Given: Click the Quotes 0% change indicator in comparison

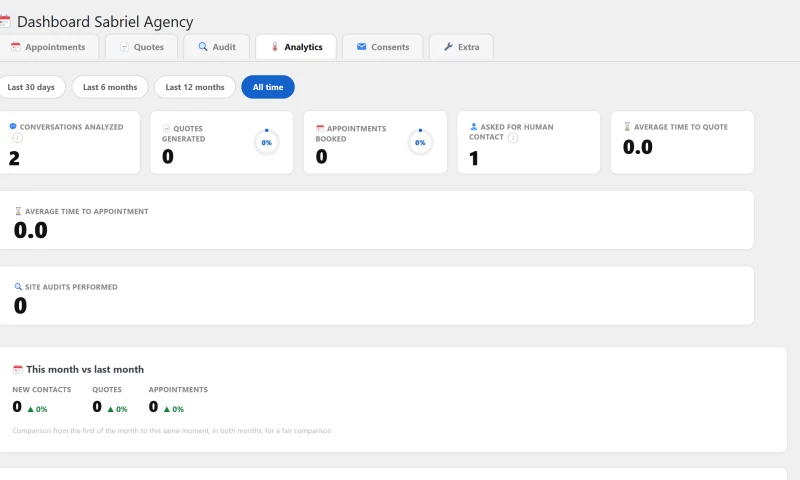Looking at the screenshot, I should (117, 409).
